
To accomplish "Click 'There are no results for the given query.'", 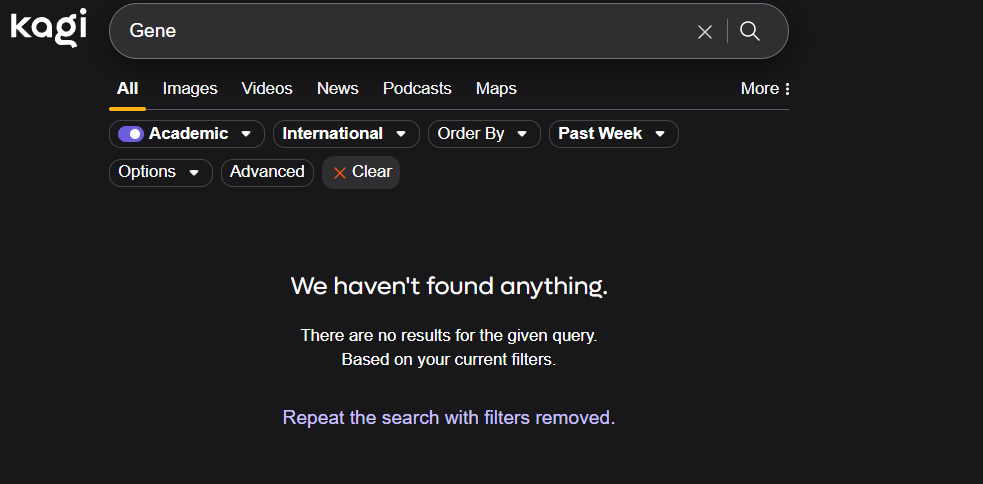I will tap(449, 335).
